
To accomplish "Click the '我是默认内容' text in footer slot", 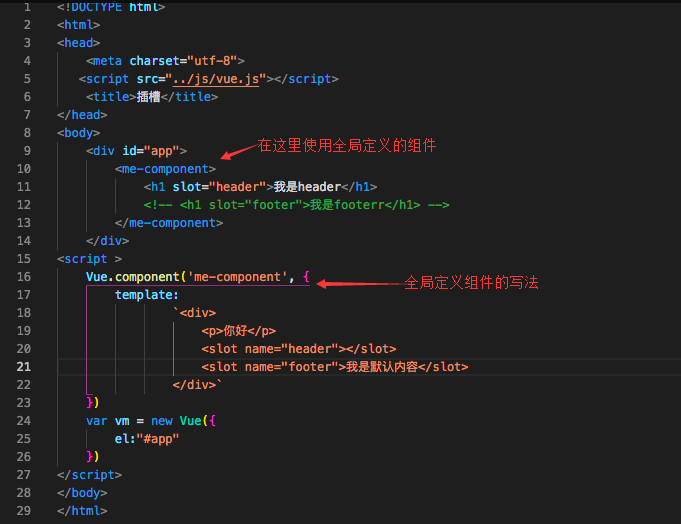I will coord(382,367).
